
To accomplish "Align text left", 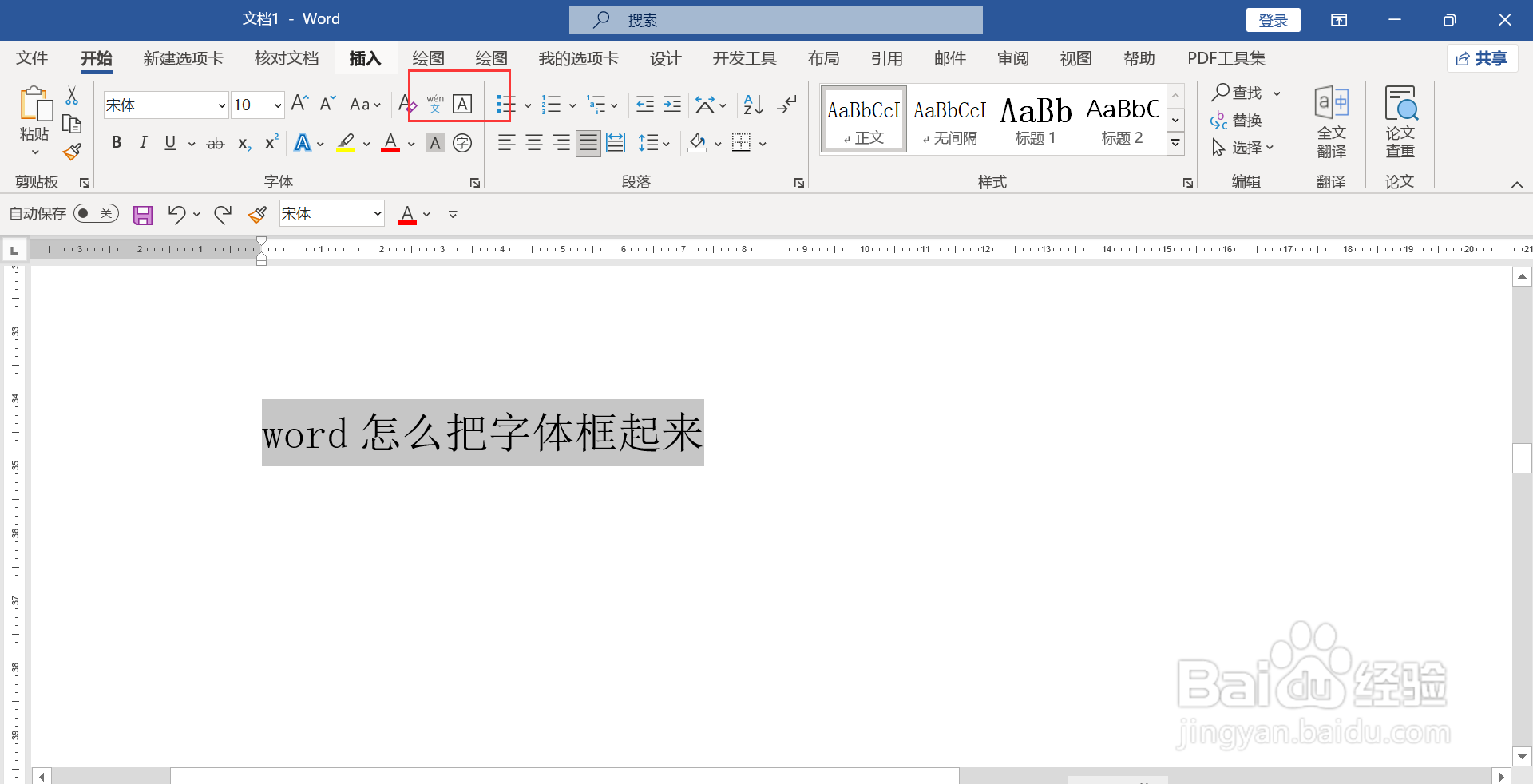I will pos(506,143).
